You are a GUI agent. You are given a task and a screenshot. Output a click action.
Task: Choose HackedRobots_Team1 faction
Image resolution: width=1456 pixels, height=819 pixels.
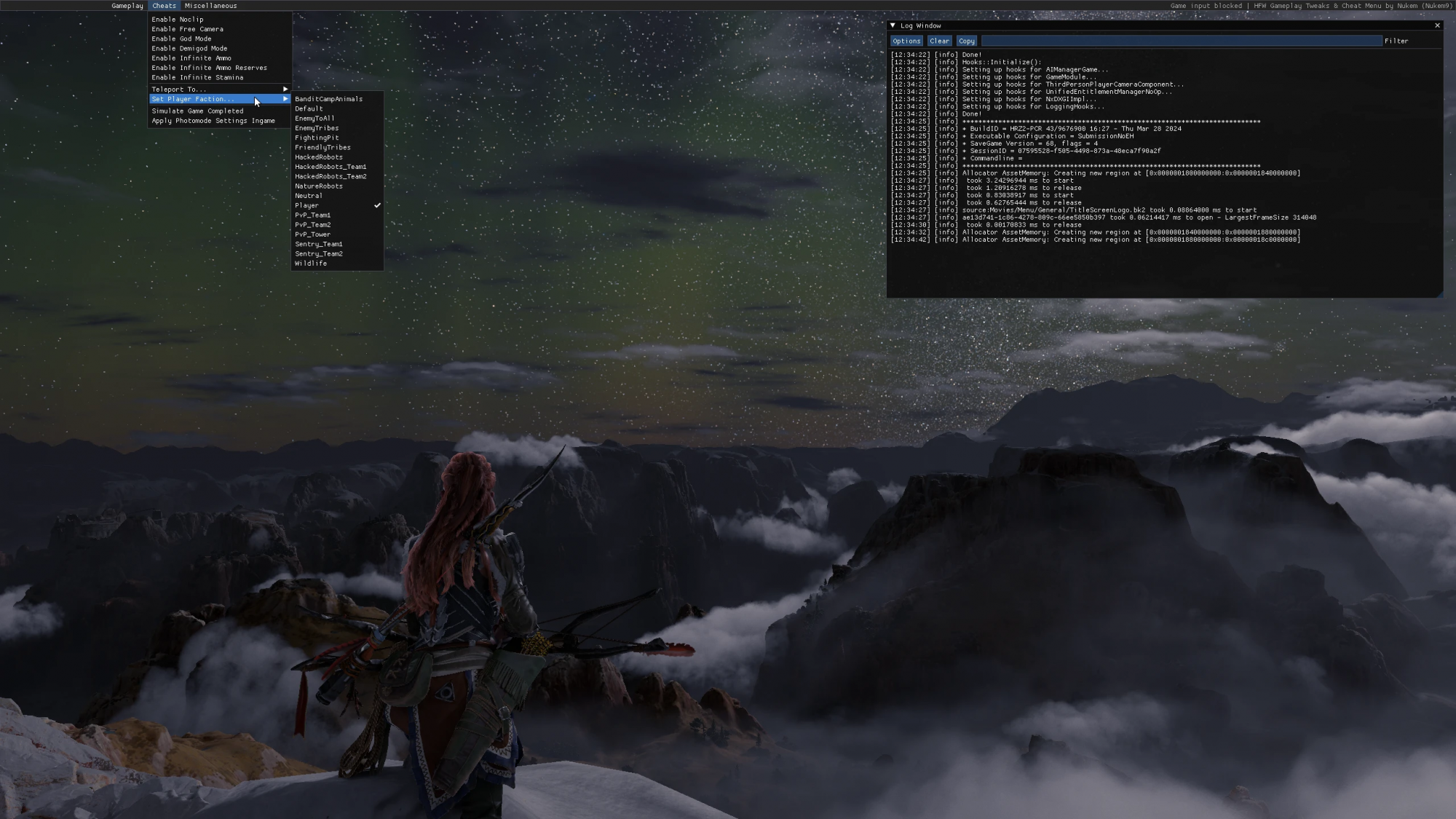337,167
